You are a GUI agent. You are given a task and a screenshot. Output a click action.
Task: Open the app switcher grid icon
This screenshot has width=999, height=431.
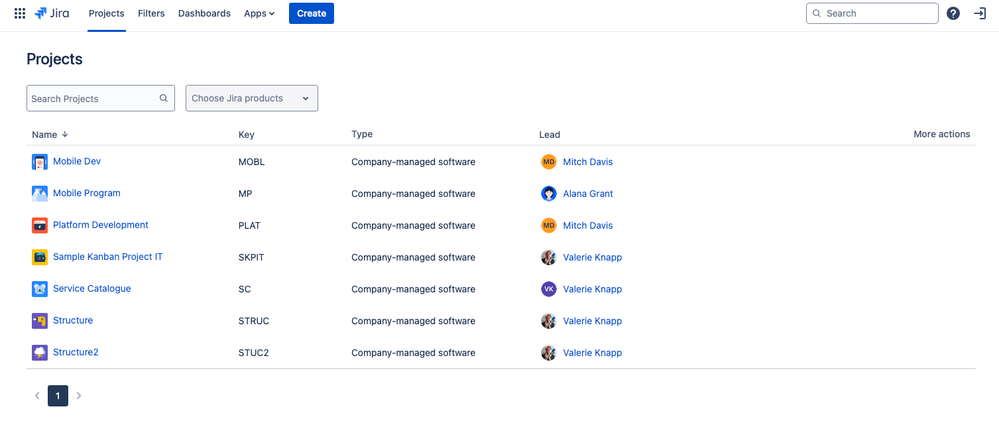(x=20, y=13)
